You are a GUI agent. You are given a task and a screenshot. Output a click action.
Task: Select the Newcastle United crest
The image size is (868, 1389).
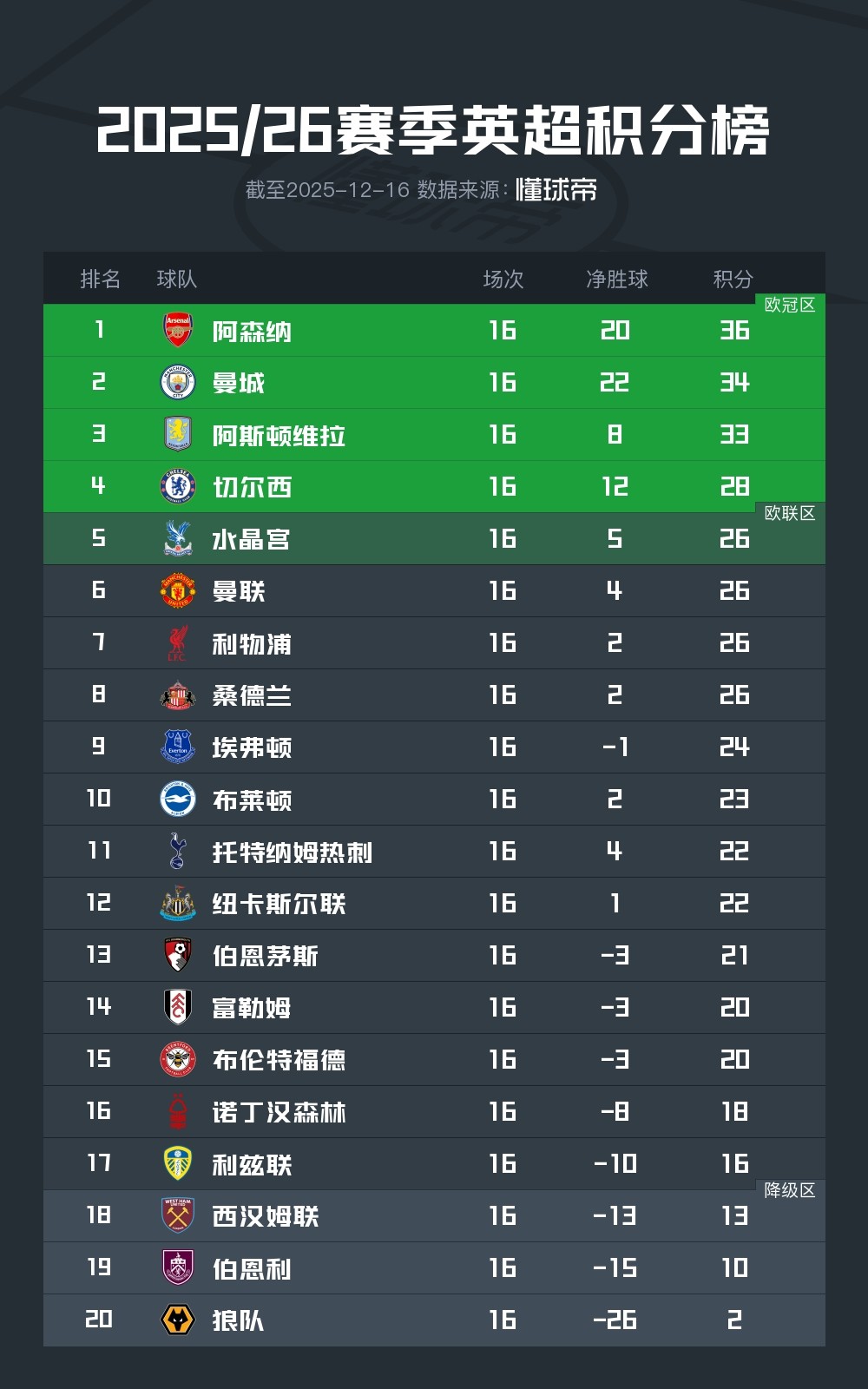(x=178, y=903)
